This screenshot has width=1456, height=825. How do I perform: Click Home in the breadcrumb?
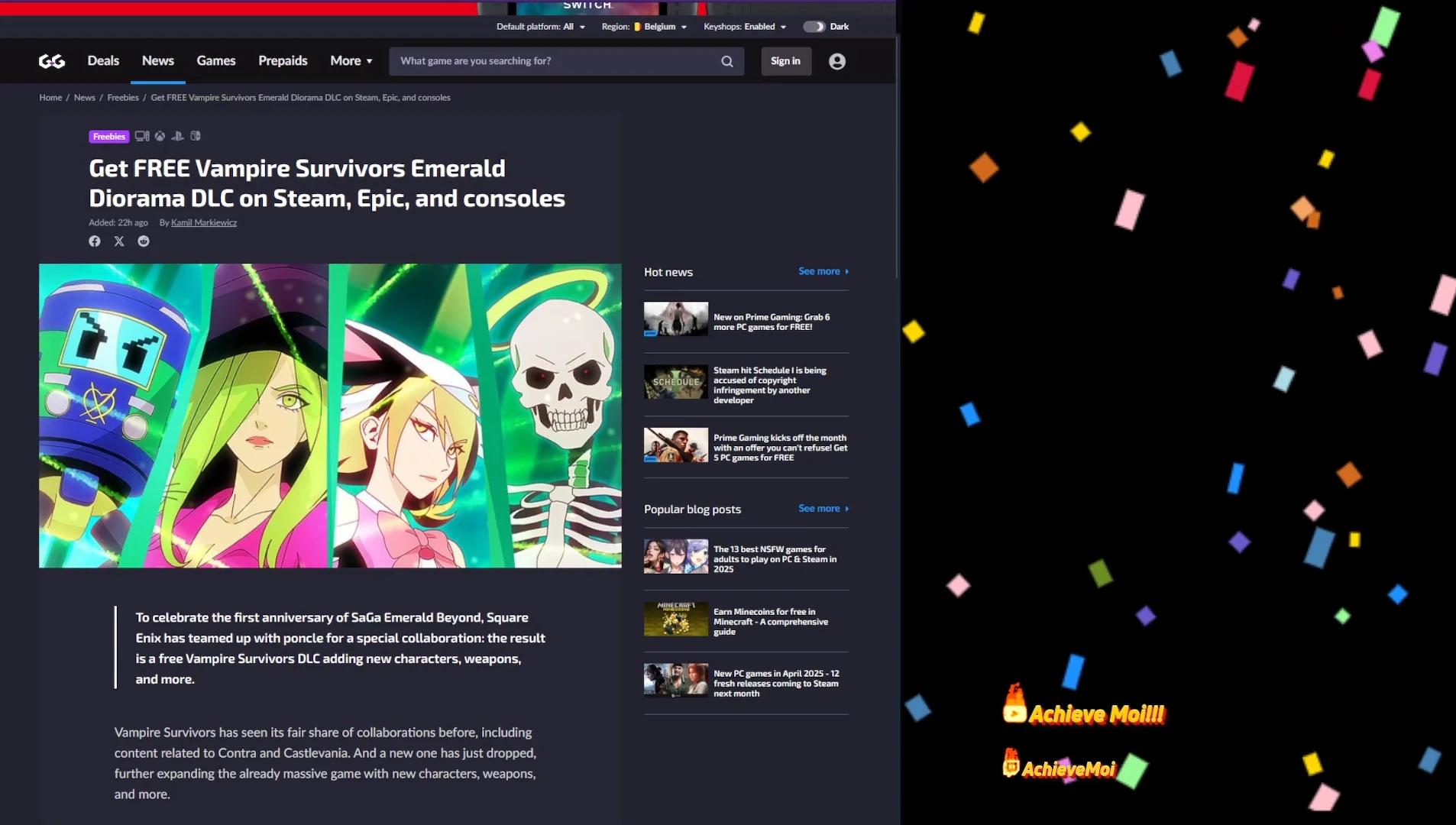[x=50, y=98]
